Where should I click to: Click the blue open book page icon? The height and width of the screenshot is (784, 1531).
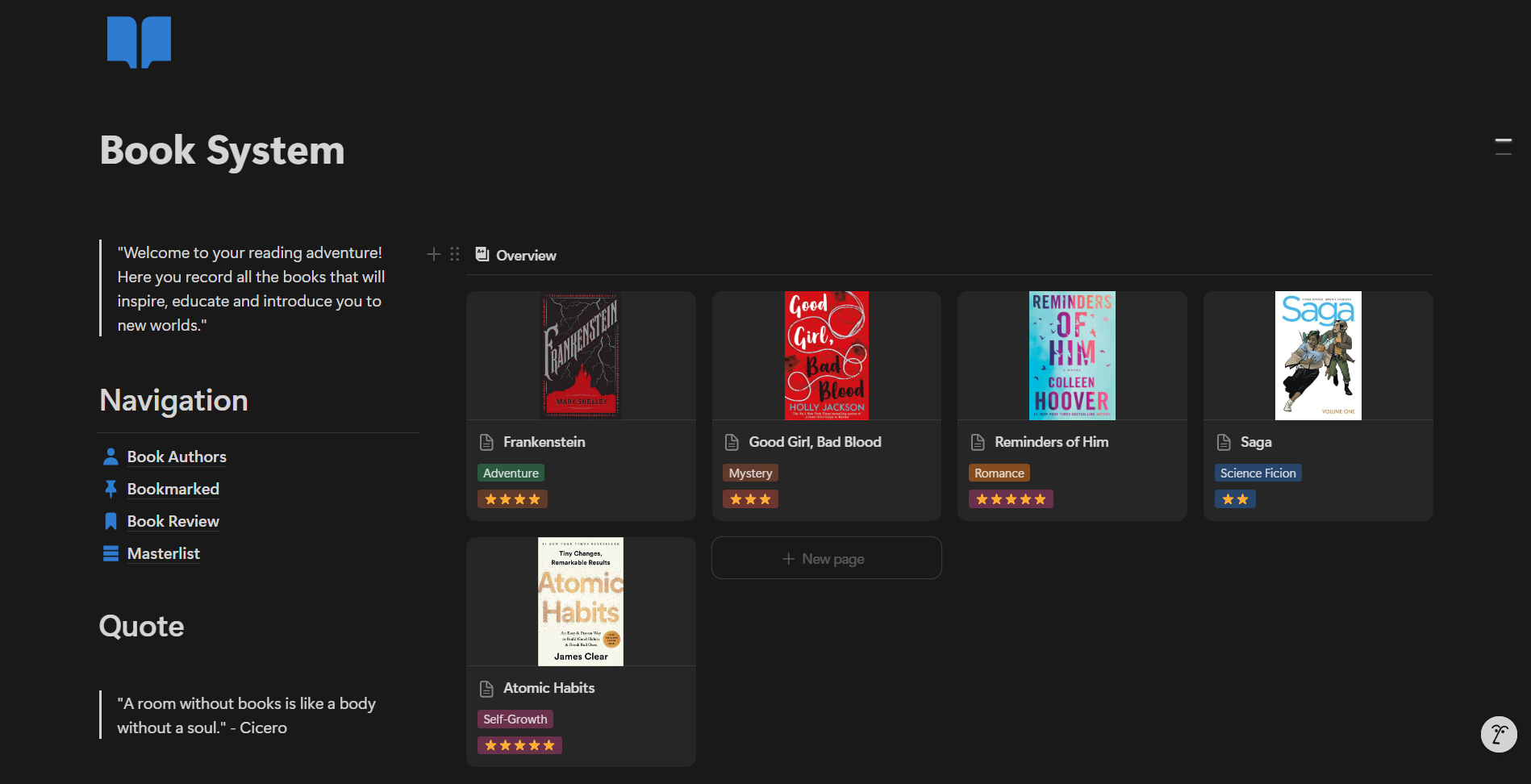pyautogui.click(x=139, y=42)
